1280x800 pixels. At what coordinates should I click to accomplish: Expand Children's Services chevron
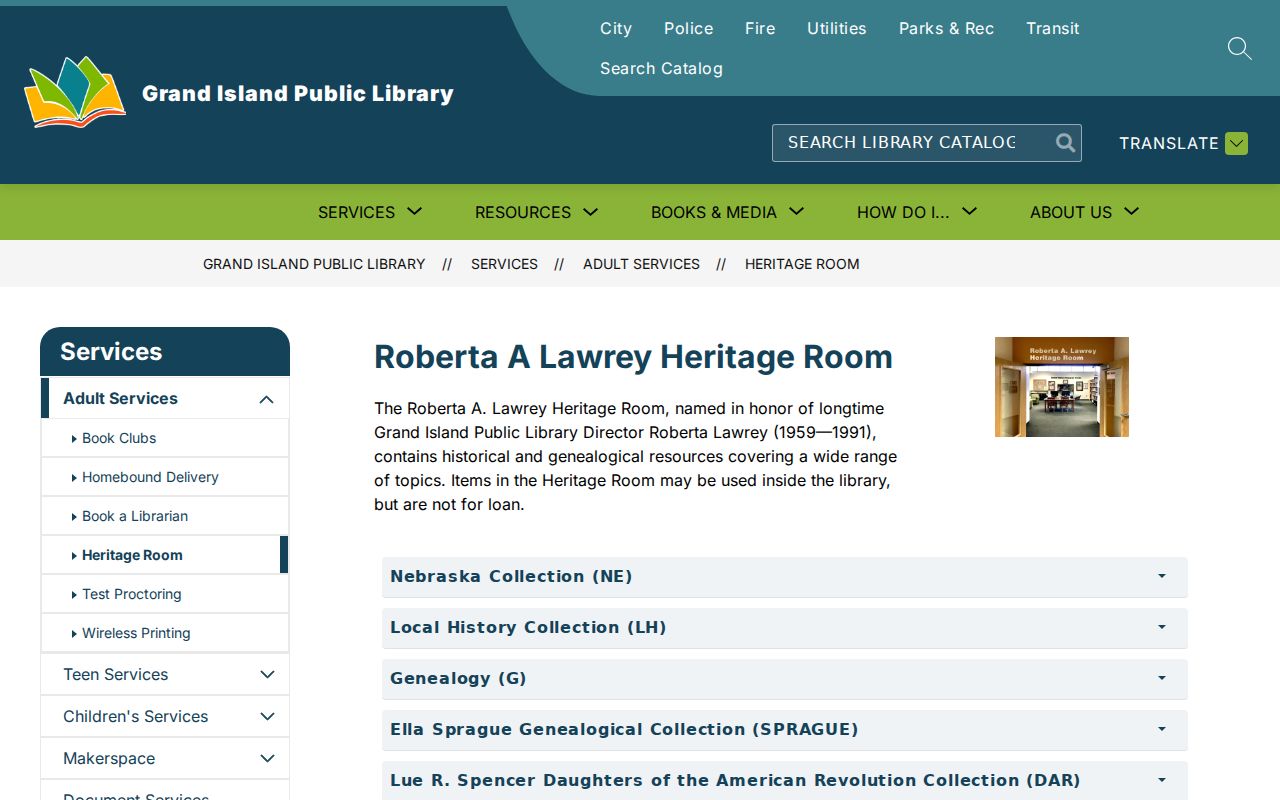tap(267, 717)
